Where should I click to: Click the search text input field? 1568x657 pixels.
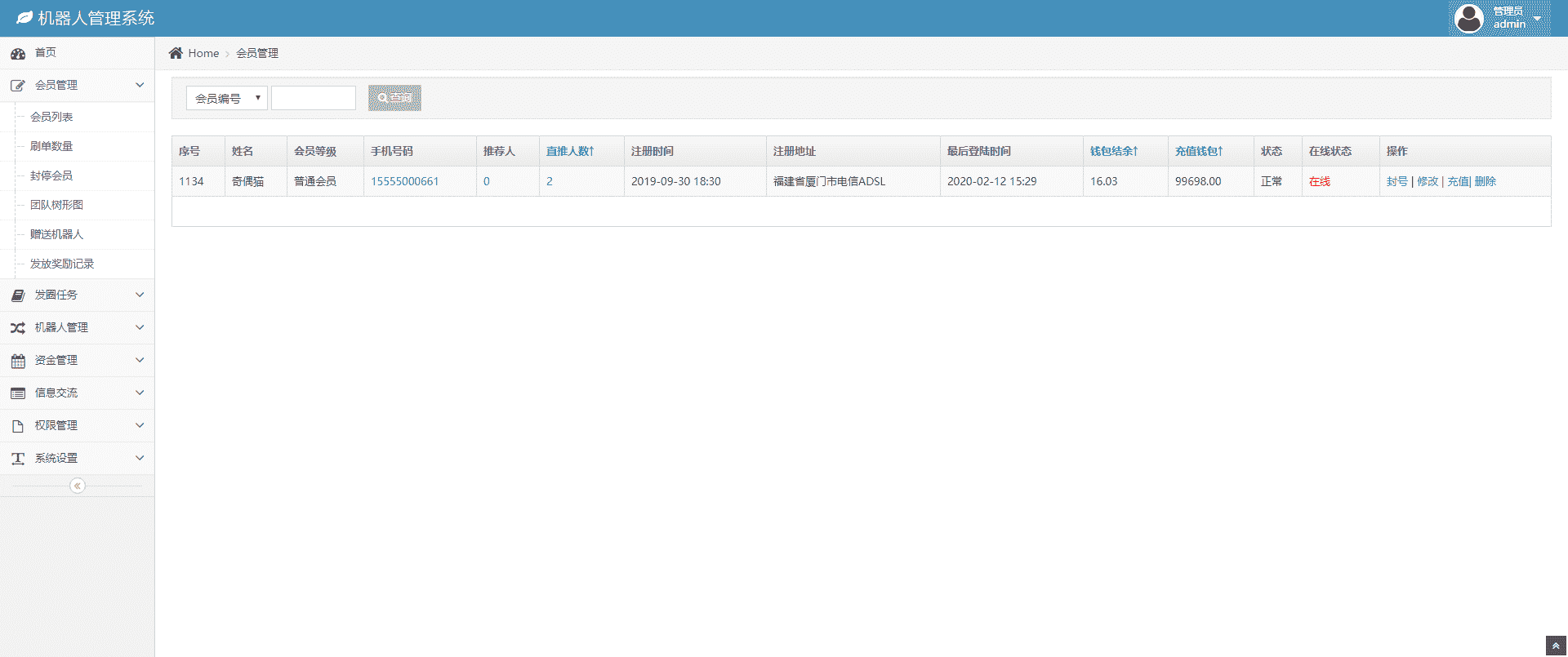(314, 98)
